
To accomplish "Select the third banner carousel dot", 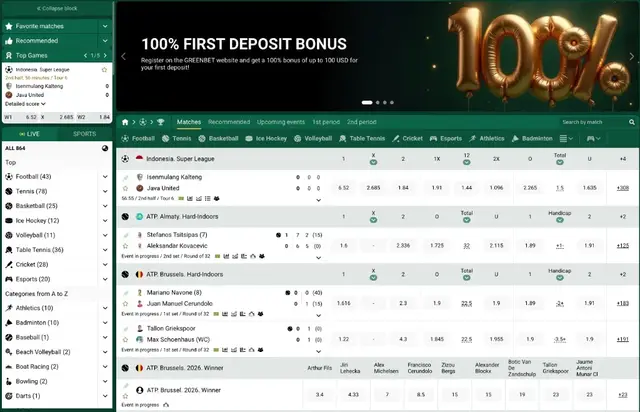I will pos(384,102).
